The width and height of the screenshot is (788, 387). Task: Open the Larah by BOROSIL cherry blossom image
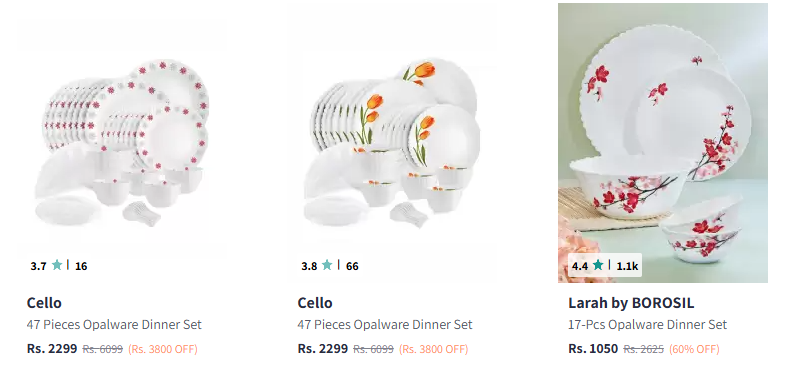(663, 143)
